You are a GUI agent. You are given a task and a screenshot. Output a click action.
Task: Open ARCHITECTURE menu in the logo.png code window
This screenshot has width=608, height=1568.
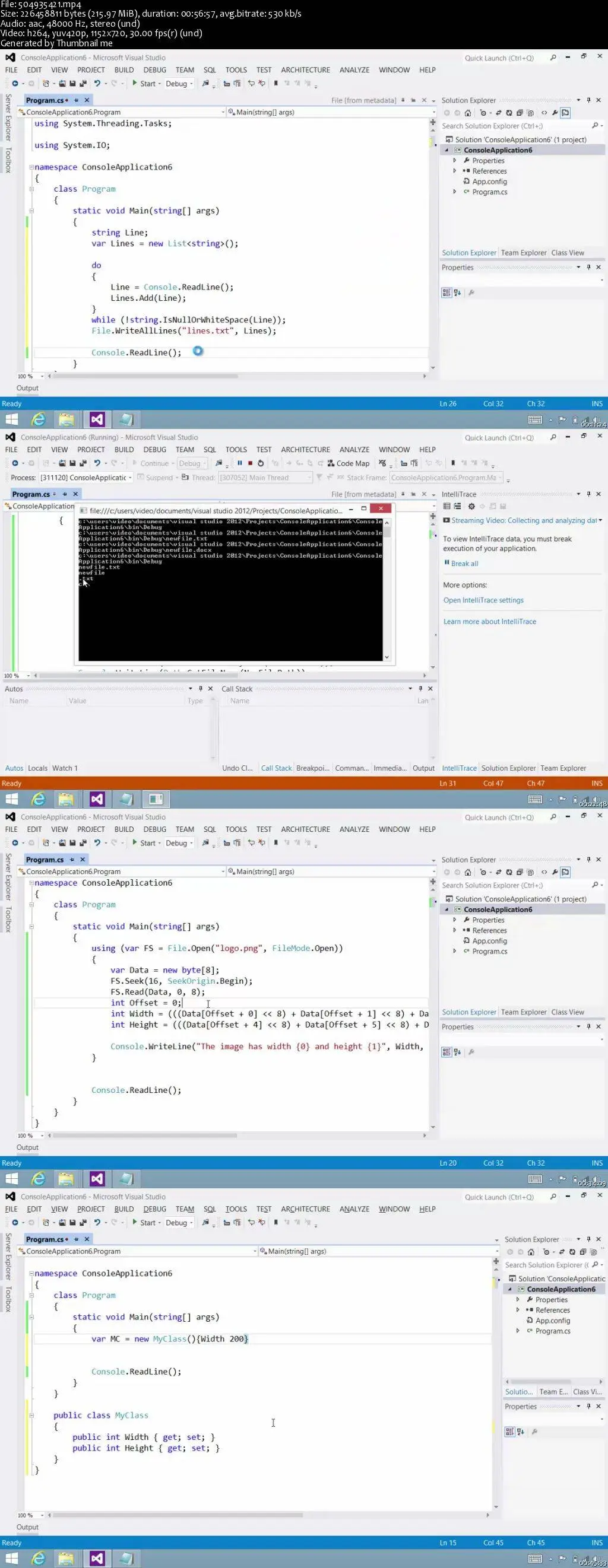point(305,829)
